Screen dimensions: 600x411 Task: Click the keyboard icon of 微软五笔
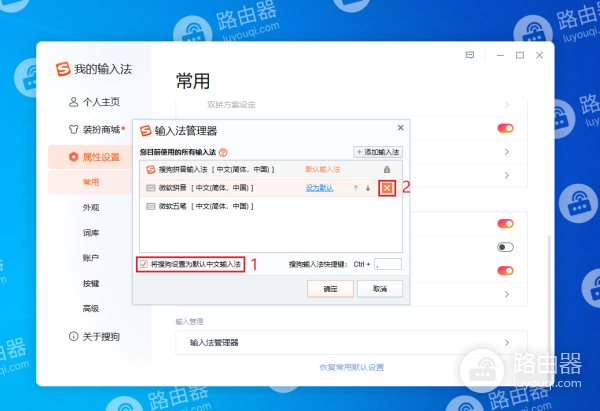click(x=151, y=206)
